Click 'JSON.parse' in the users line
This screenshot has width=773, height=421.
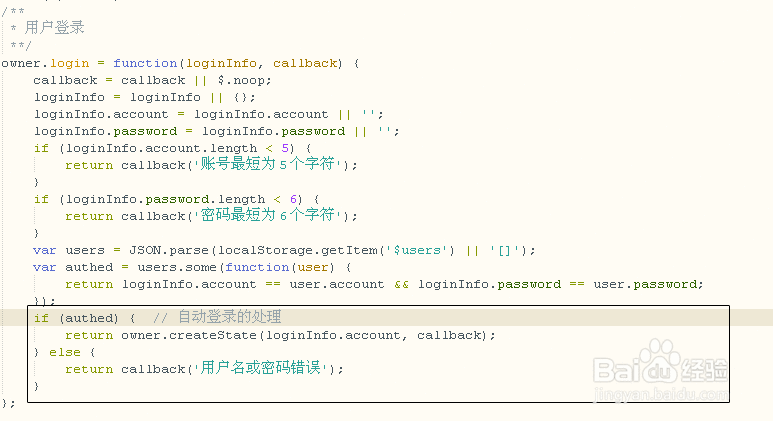click(169, 250)
